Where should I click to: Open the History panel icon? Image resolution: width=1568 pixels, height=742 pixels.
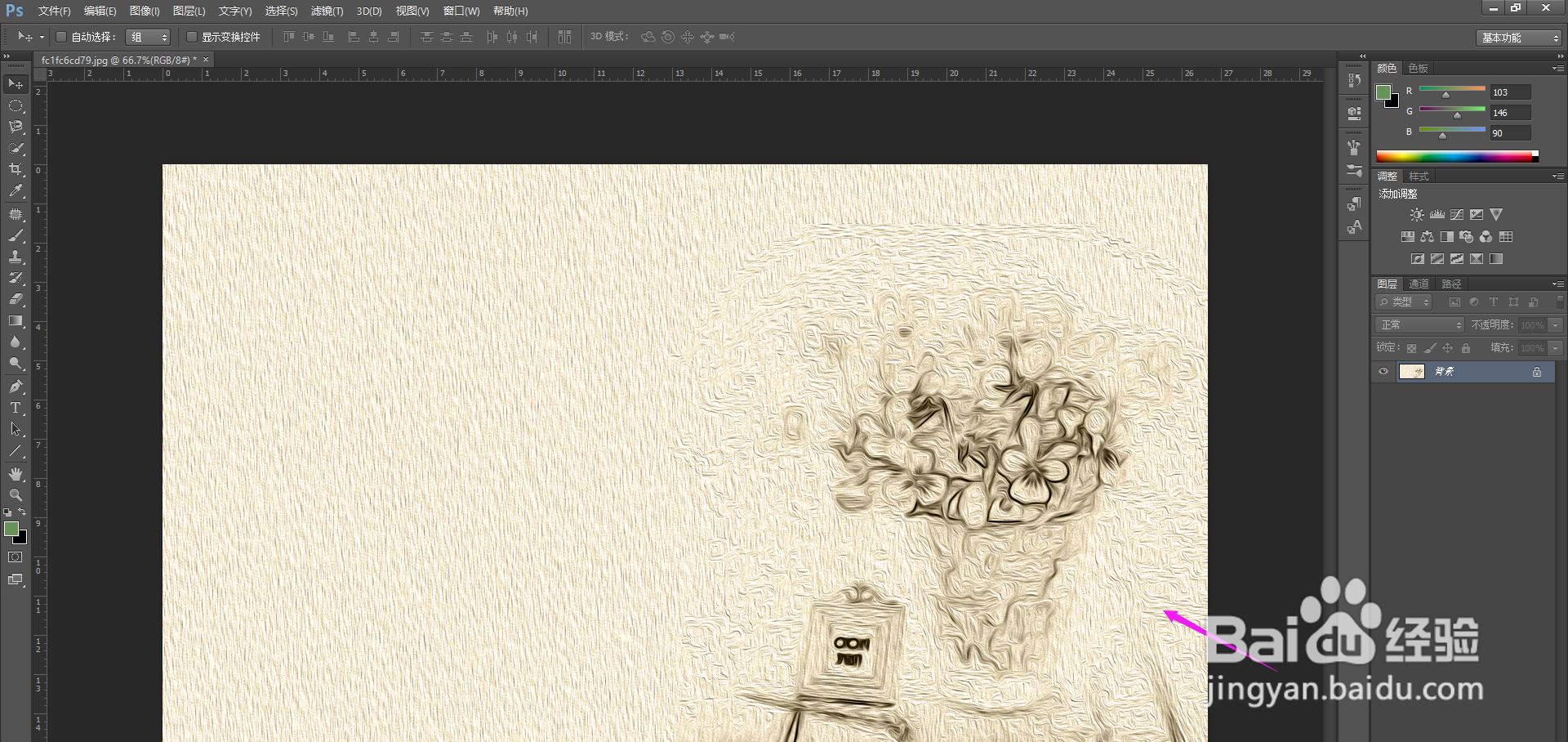click(1354, 80)
